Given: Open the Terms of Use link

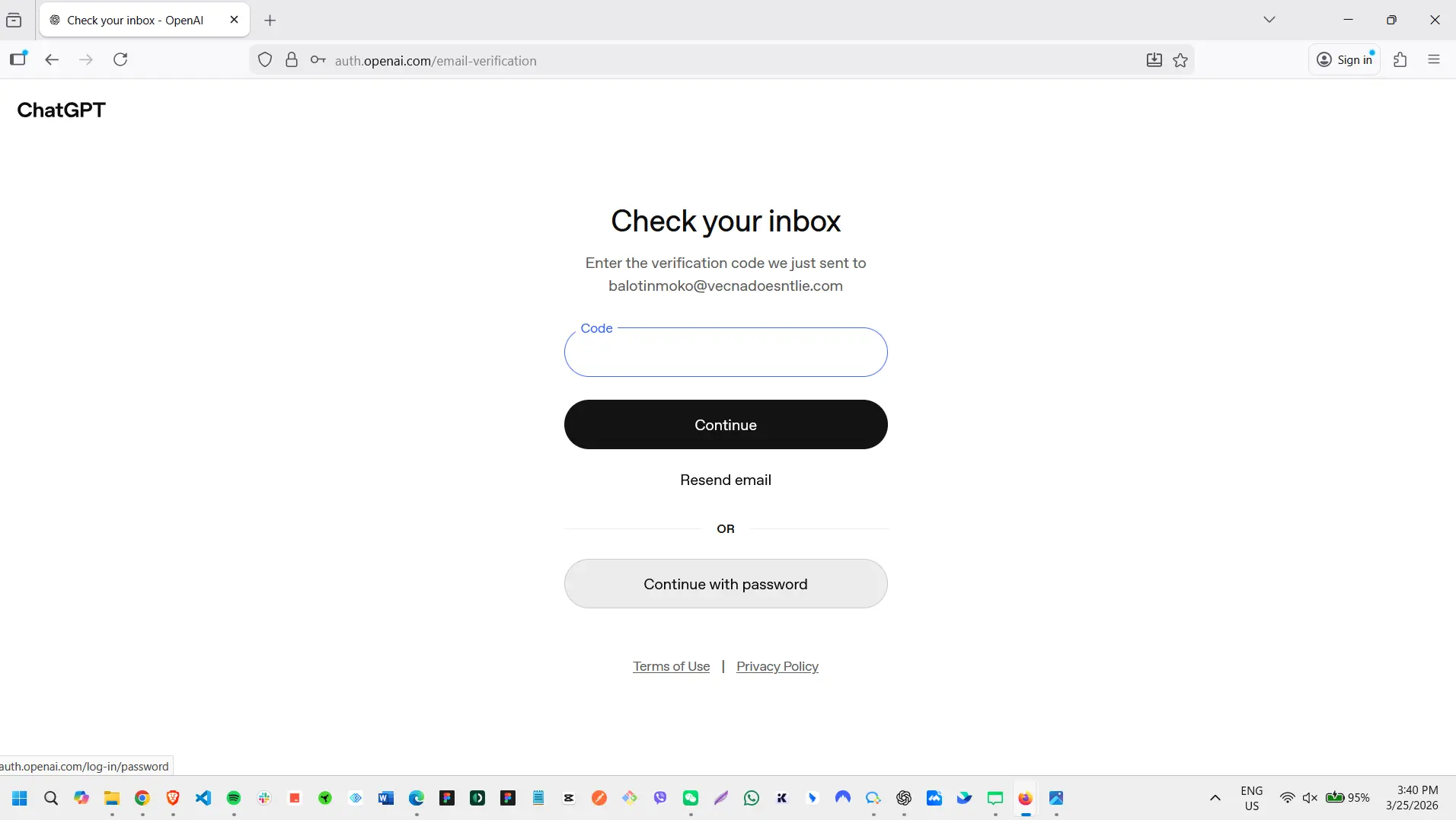Looking at the screenshot, I should click(x=671, y=667).
